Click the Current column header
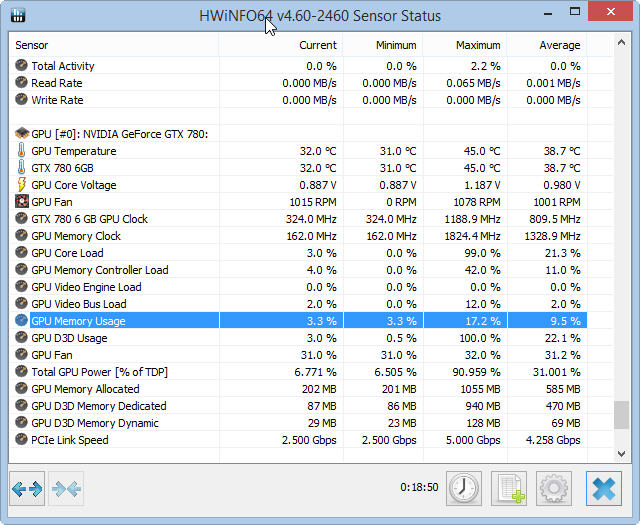640x525 pixels. pos(281,45)
